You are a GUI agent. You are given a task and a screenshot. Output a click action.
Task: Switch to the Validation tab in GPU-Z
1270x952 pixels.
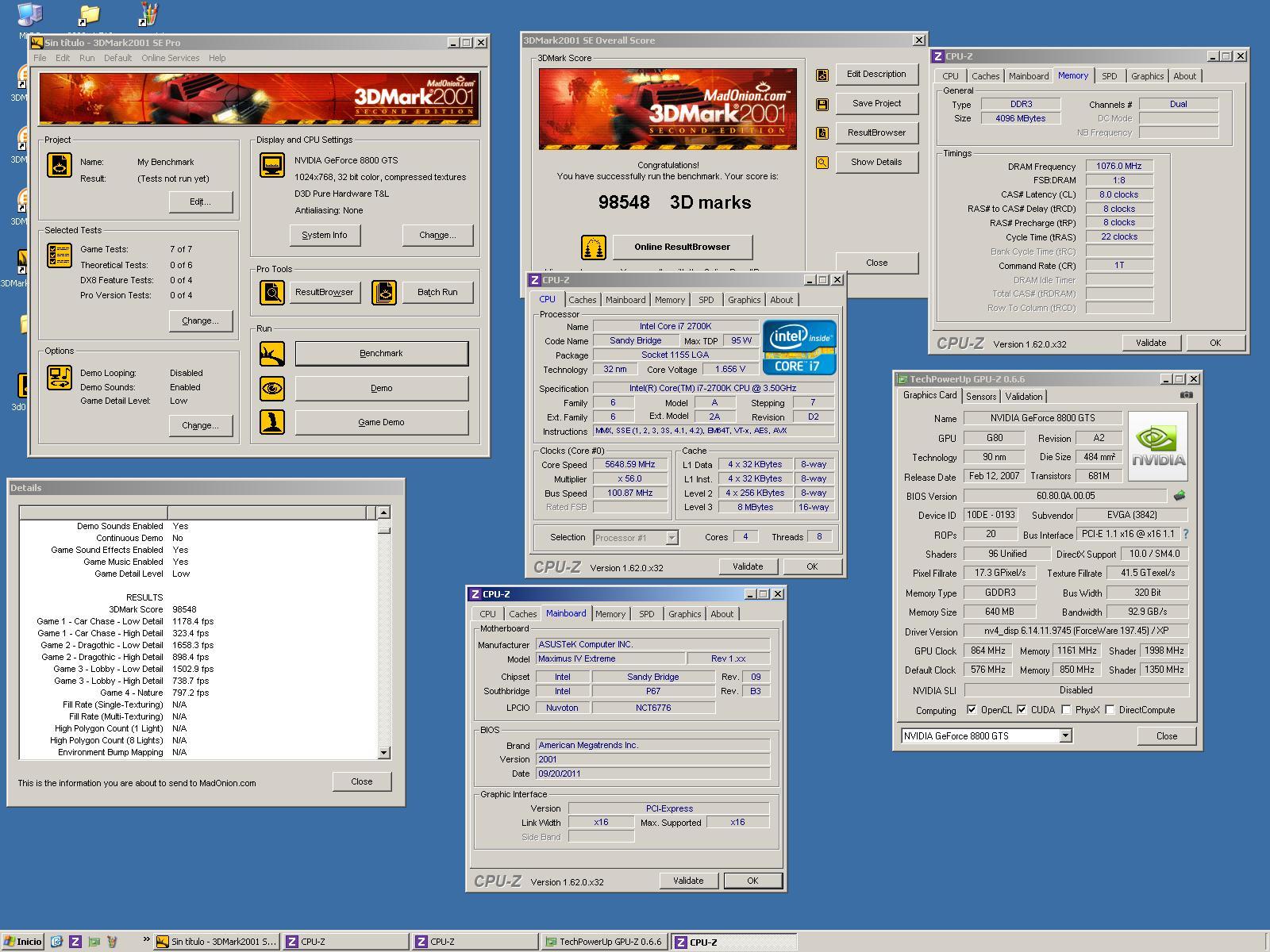1024,397
